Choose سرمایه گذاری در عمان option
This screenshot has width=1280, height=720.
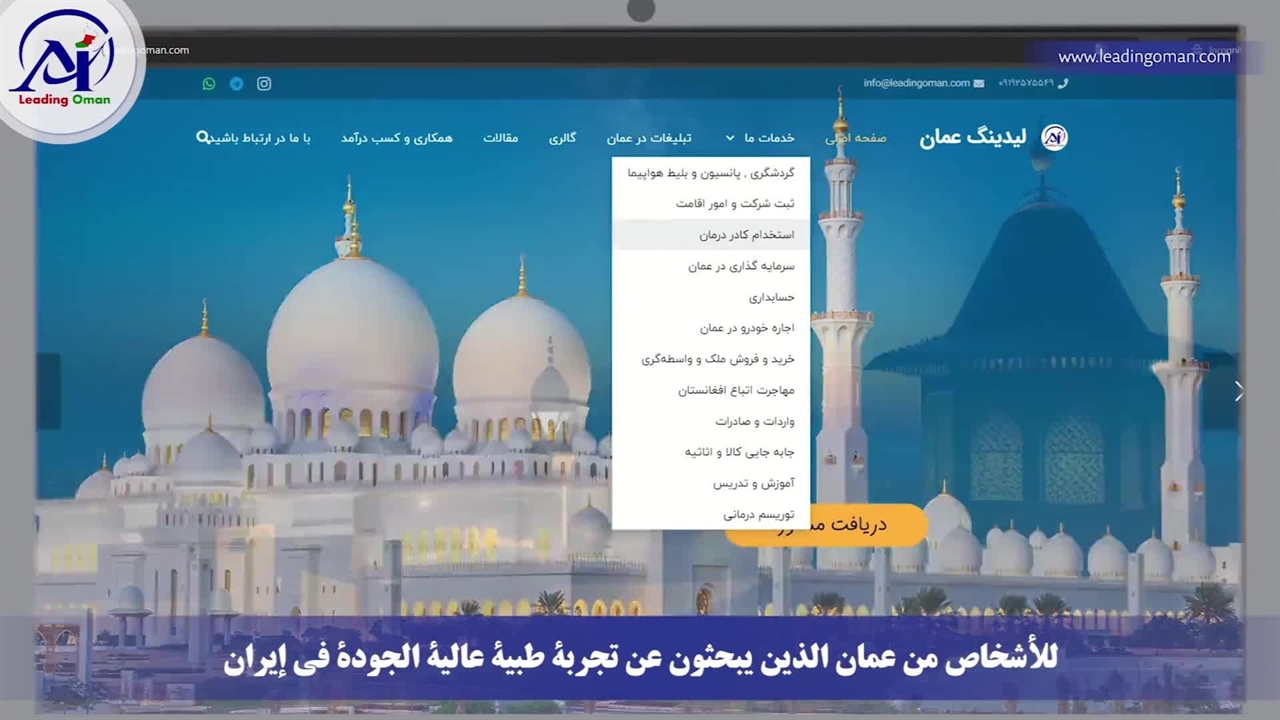coord(741,266)
